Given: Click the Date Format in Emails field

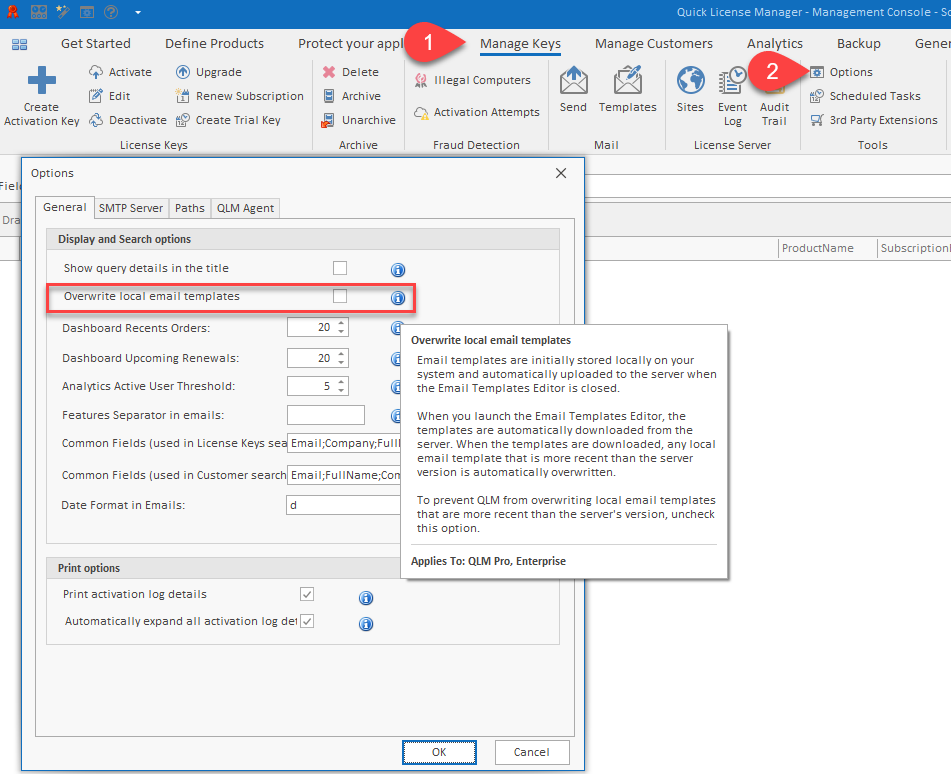Looking at the screenshot, I should click(344, 505).
